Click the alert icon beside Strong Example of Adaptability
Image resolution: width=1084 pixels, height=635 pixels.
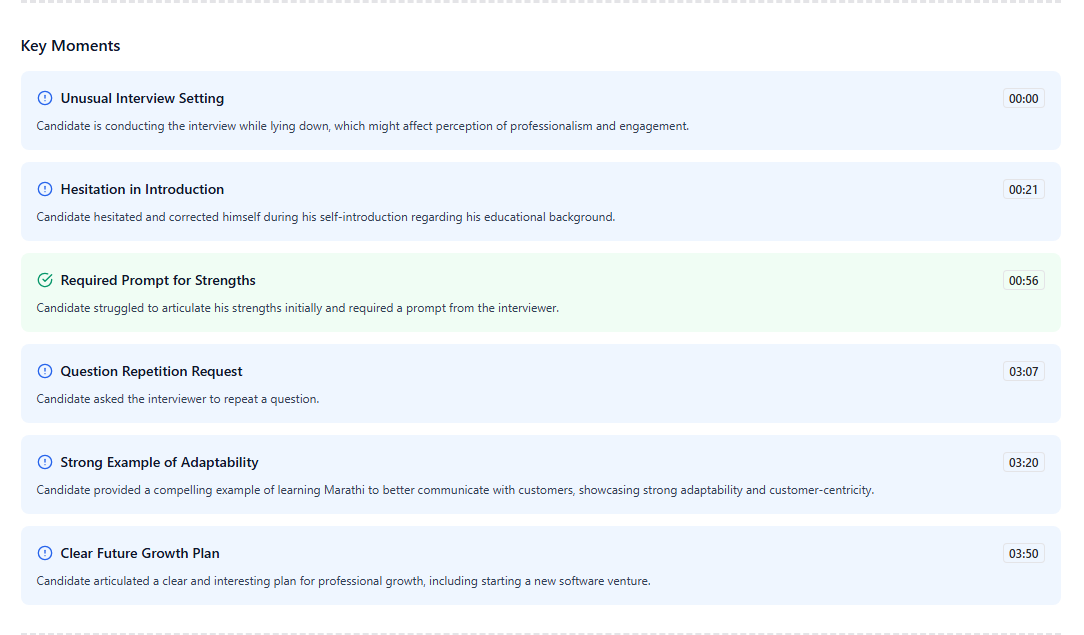pos(44,462)
